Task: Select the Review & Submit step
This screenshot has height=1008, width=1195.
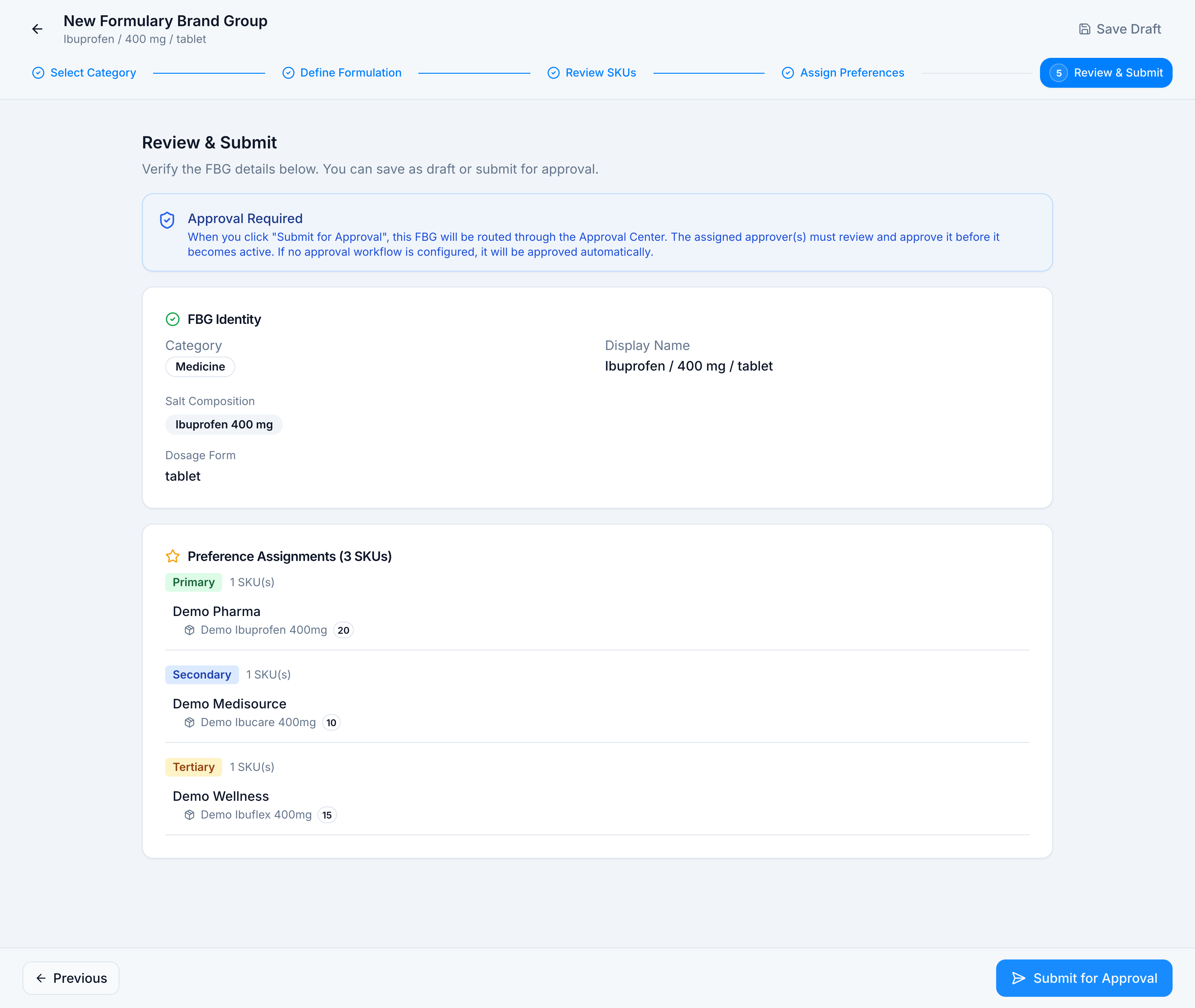Action: coord(1106,72)
